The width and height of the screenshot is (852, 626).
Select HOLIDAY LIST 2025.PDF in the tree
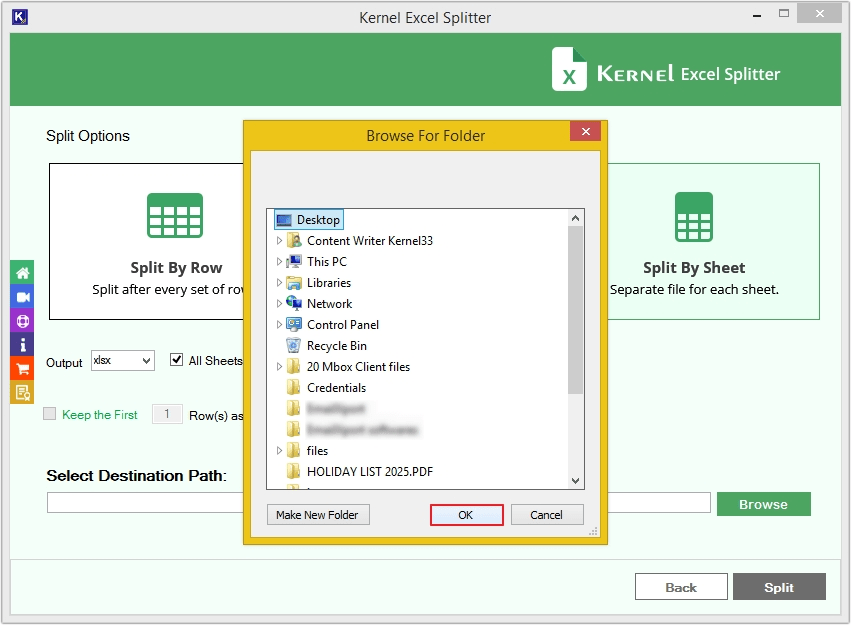370,472
